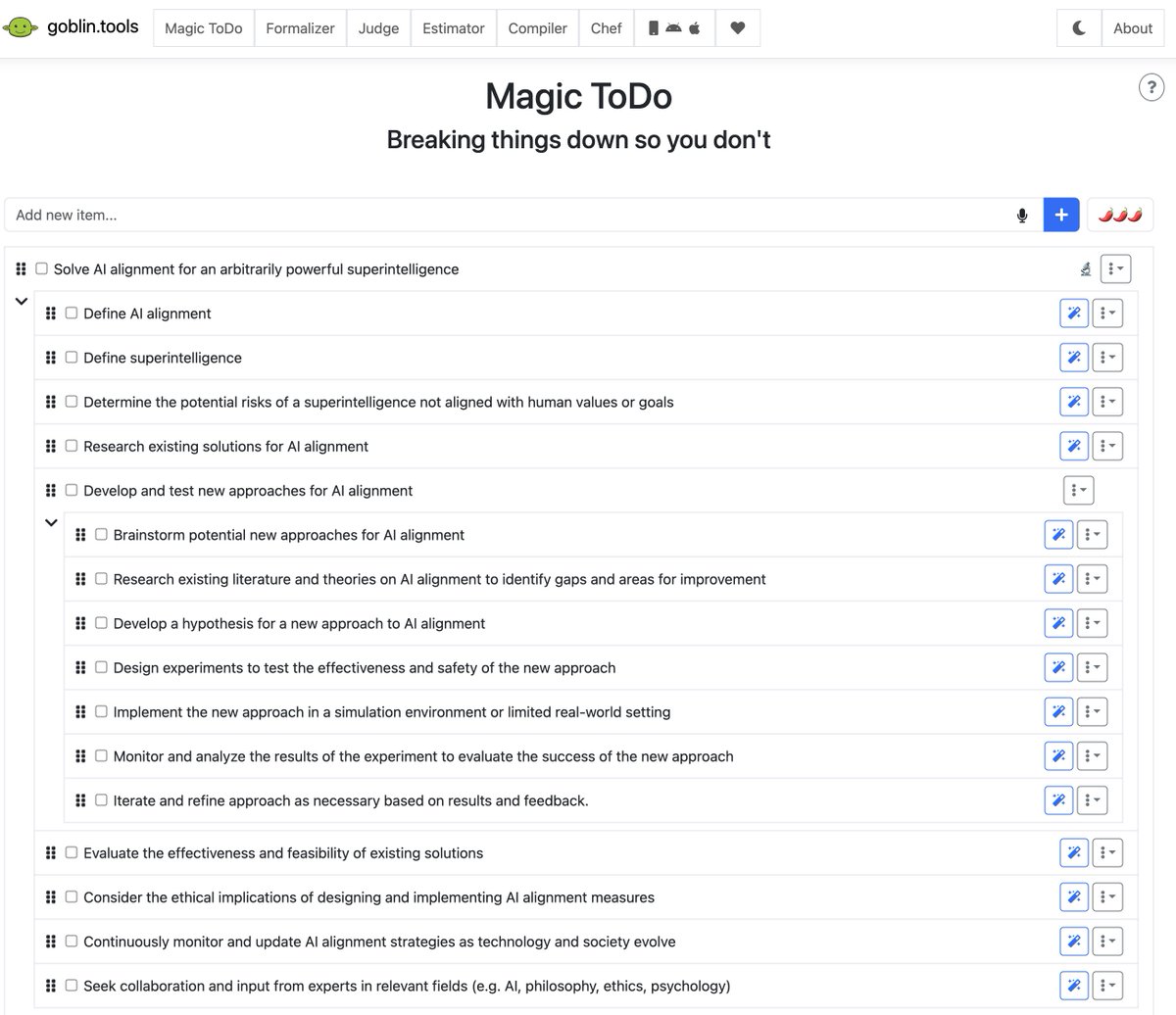Open options dropdown for 'Seek collaboration and input'
Screen dimensions: 1176x1015
coord(1107,986)
